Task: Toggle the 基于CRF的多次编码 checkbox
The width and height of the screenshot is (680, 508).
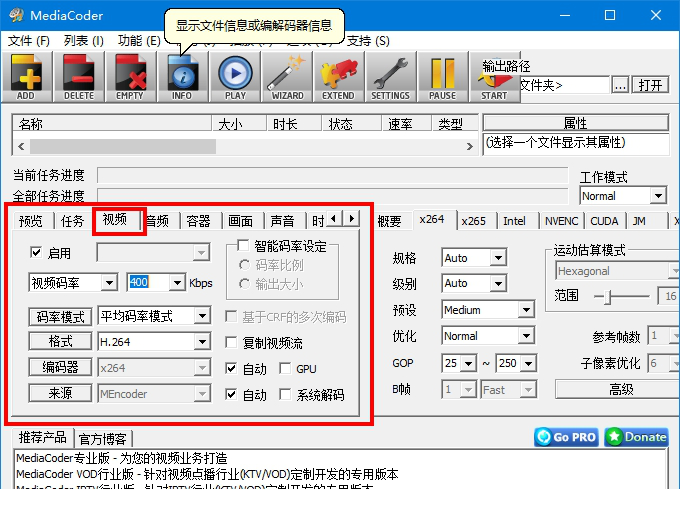Action: (x=231, y=316)
